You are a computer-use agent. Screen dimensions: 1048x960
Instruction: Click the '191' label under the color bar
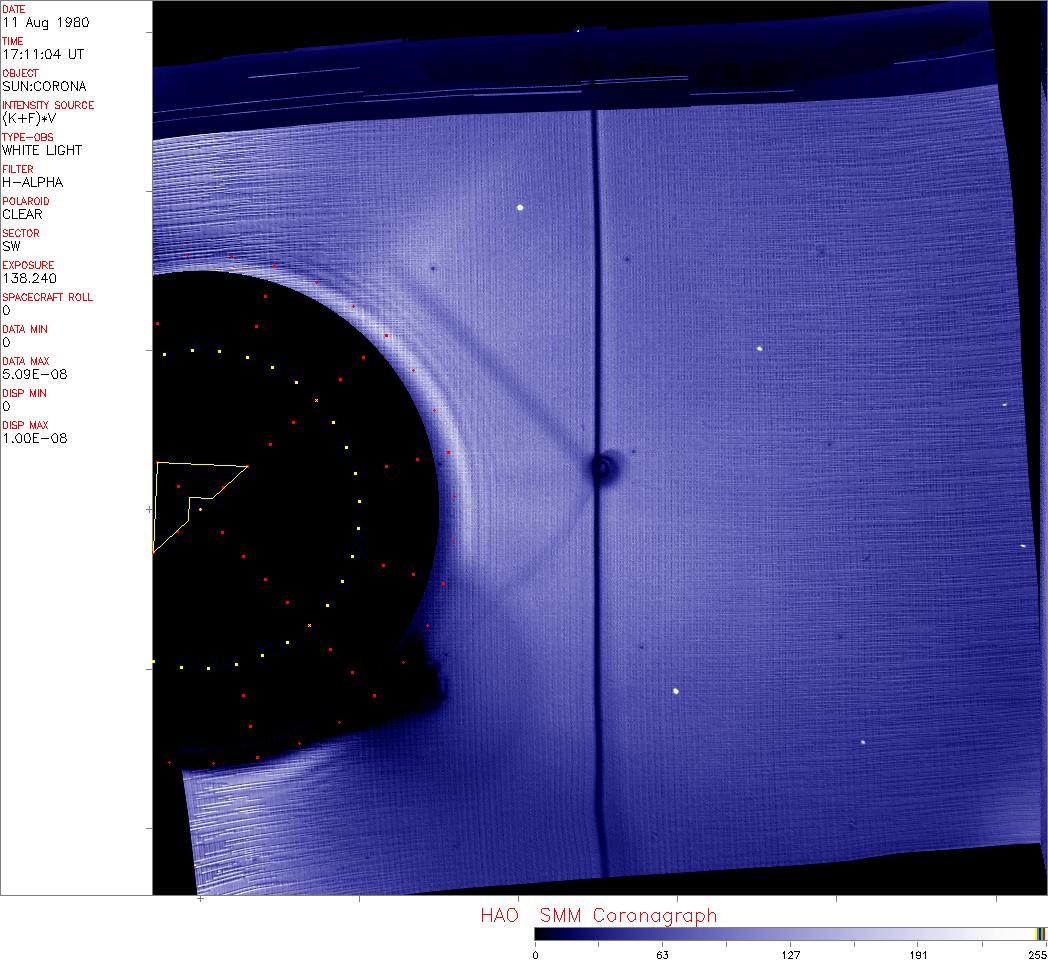coord(918,954)
